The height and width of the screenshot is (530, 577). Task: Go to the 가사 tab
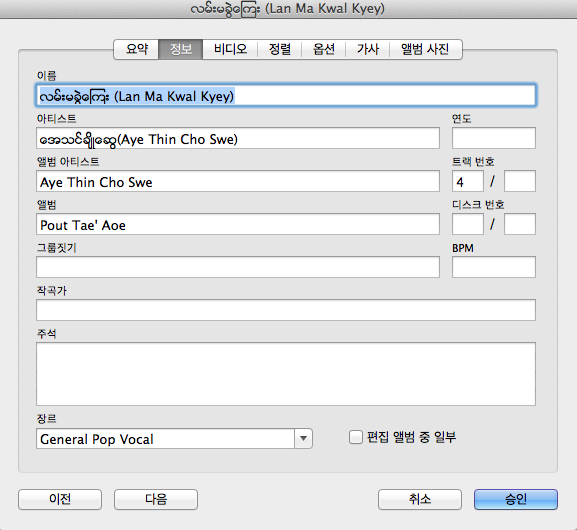tap(368, 49)
